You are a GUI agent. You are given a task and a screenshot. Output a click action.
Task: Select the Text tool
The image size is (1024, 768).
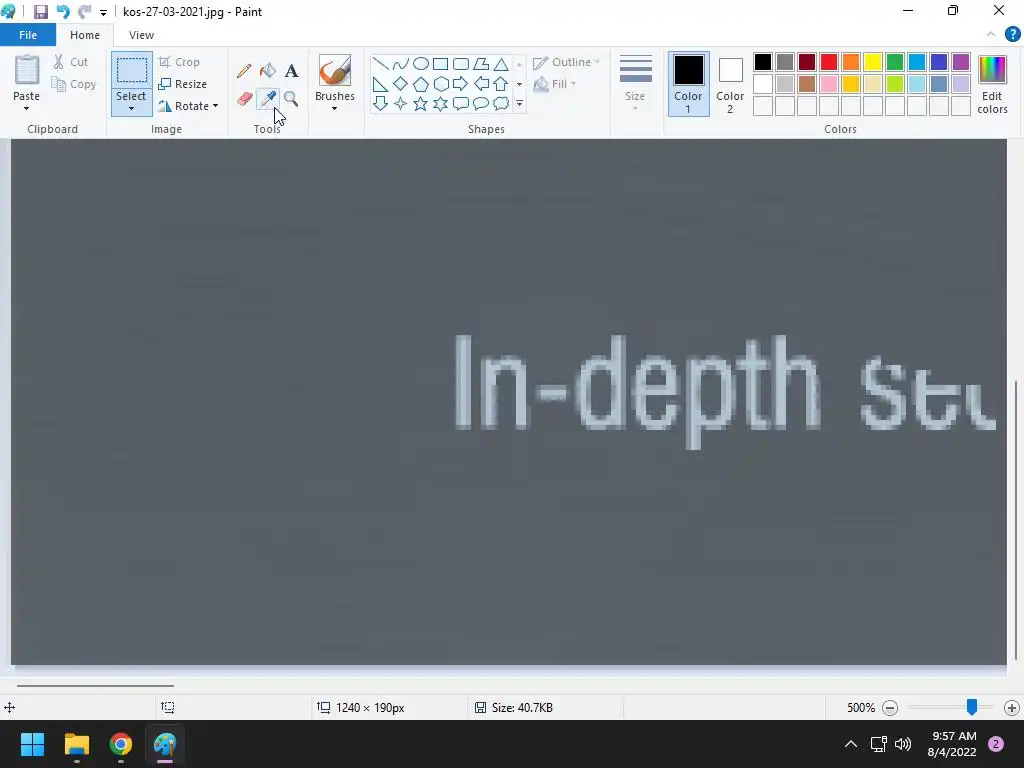pos(291,71)
